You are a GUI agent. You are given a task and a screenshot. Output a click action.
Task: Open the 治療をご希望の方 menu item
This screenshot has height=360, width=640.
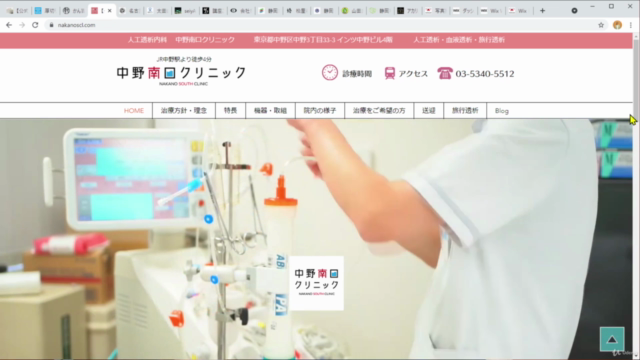point(379,111)
